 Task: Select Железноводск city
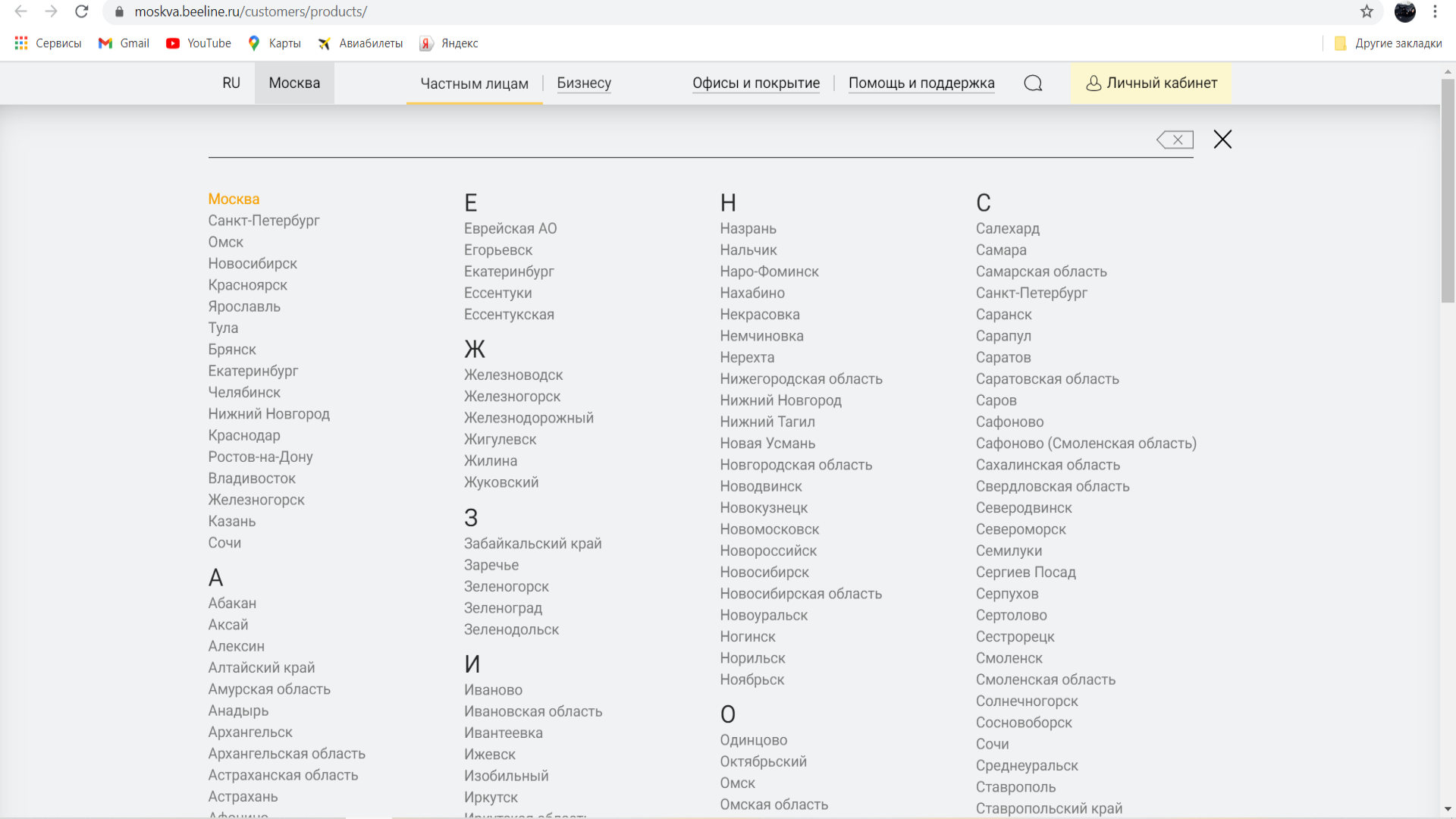tap(513, 375)
